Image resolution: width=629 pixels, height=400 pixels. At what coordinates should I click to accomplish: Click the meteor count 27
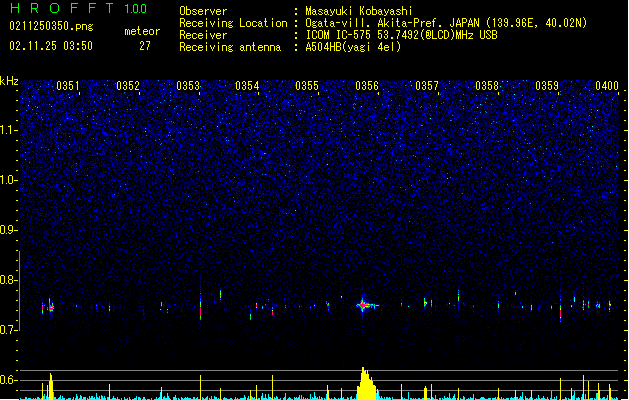click(x=145, y=46)
